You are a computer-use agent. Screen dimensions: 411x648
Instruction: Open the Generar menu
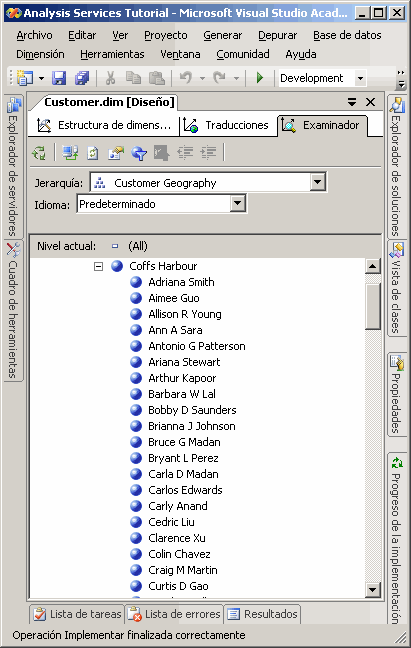[223, 36]
